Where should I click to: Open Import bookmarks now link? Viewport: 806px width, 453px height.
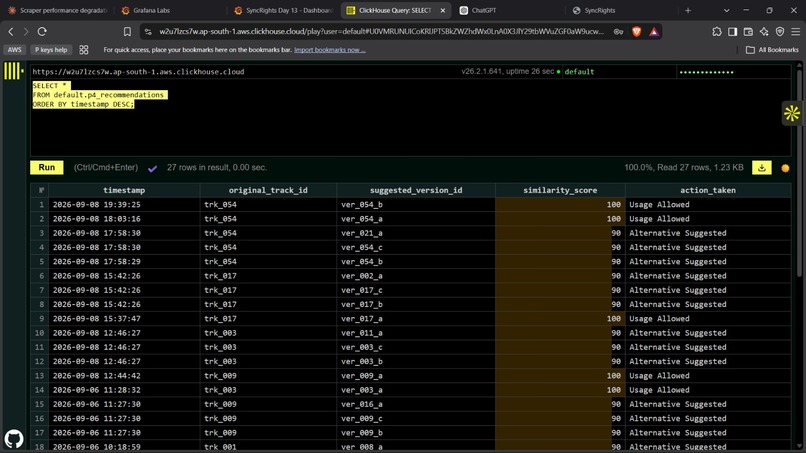tap(329, 50)
